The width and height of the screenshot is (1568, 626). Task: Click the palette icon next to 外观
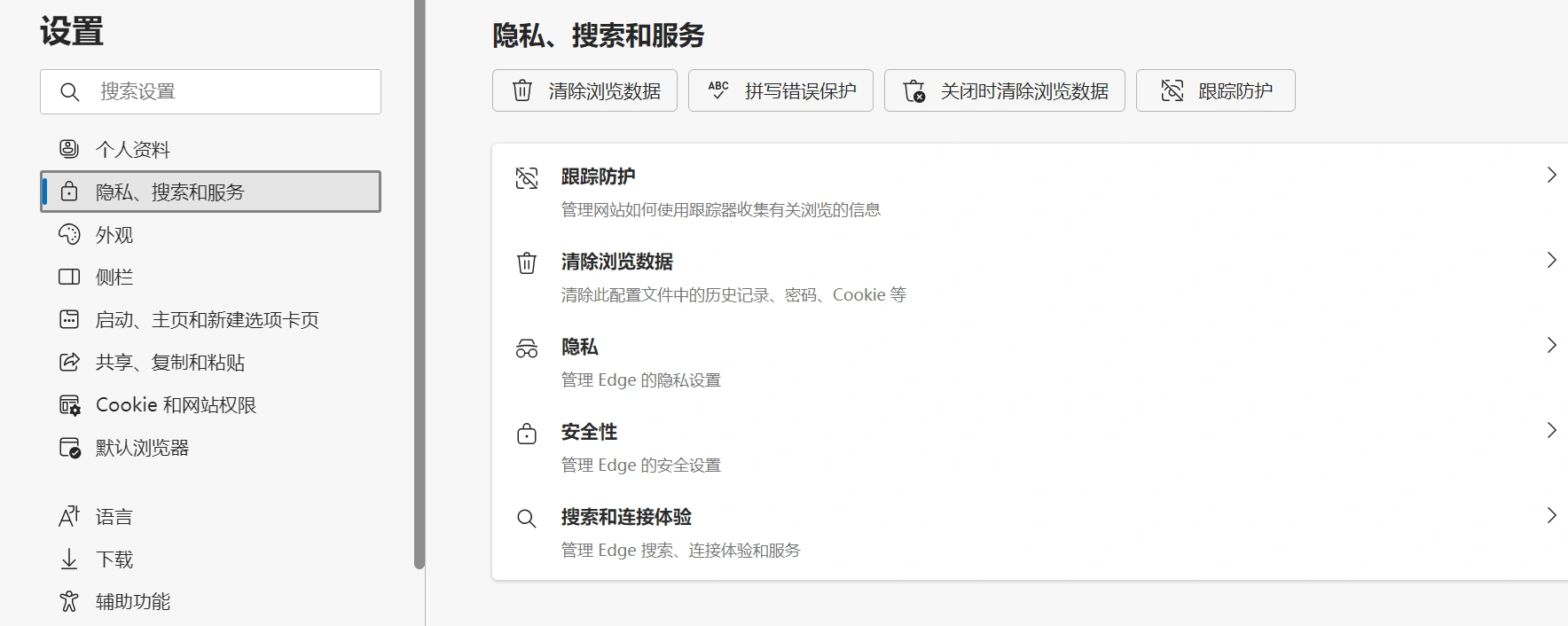pyautogui.click(x=69, y=234)
